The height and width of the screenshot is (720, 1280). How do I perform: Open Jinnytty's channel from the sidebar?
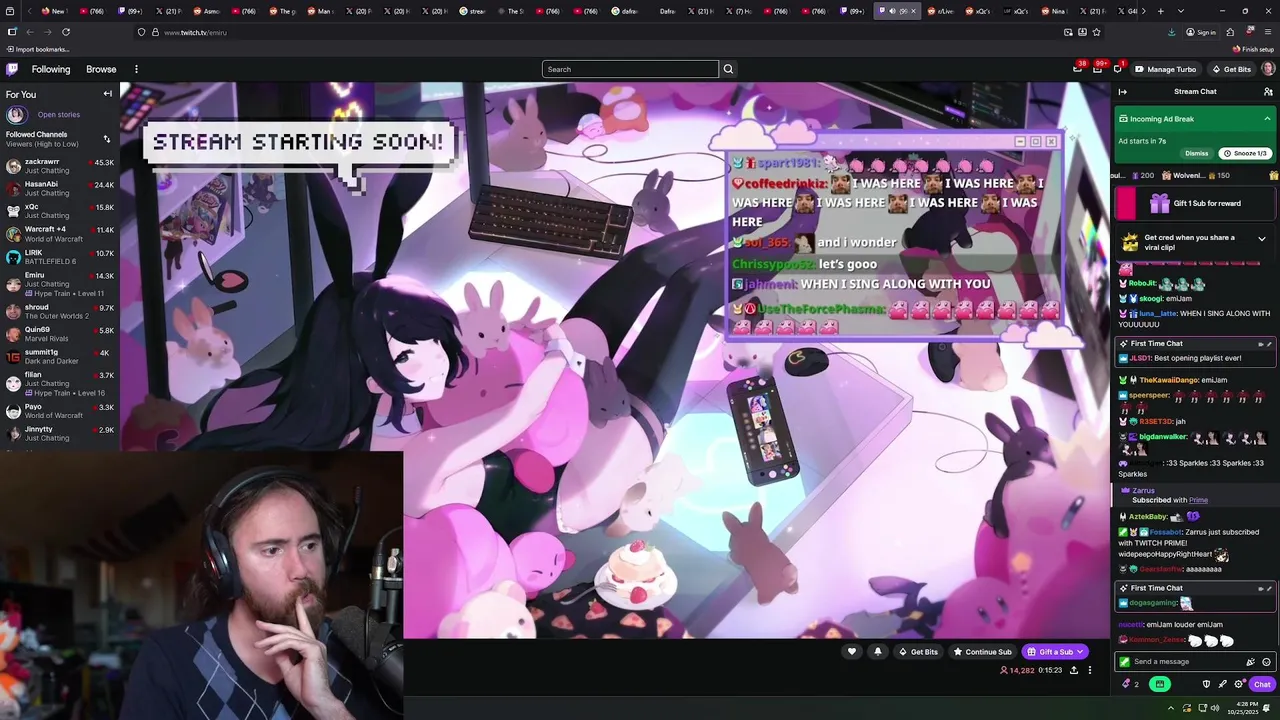point(60,433)
